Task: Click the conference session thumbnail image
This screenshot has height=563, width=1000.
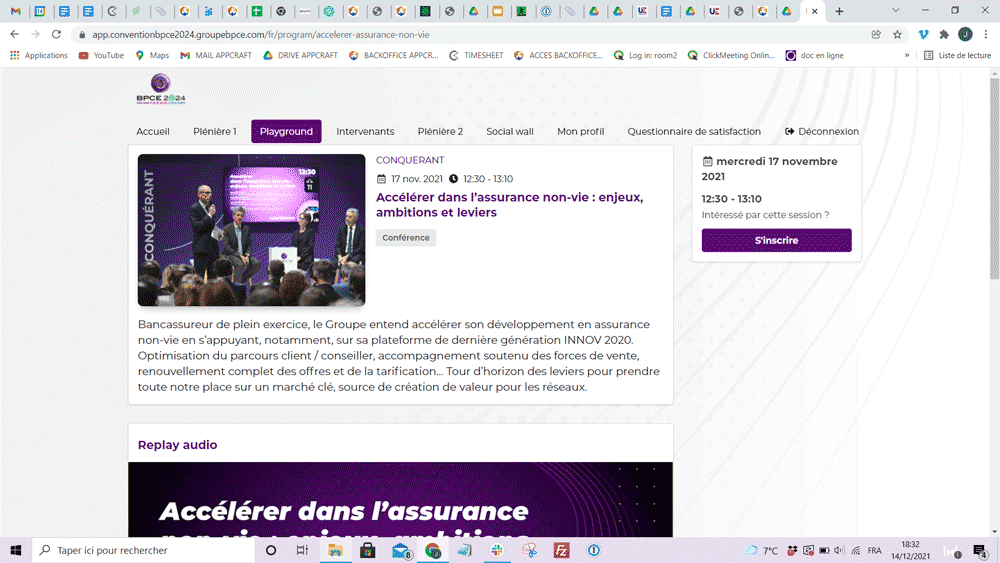Action: coord(251,230)
